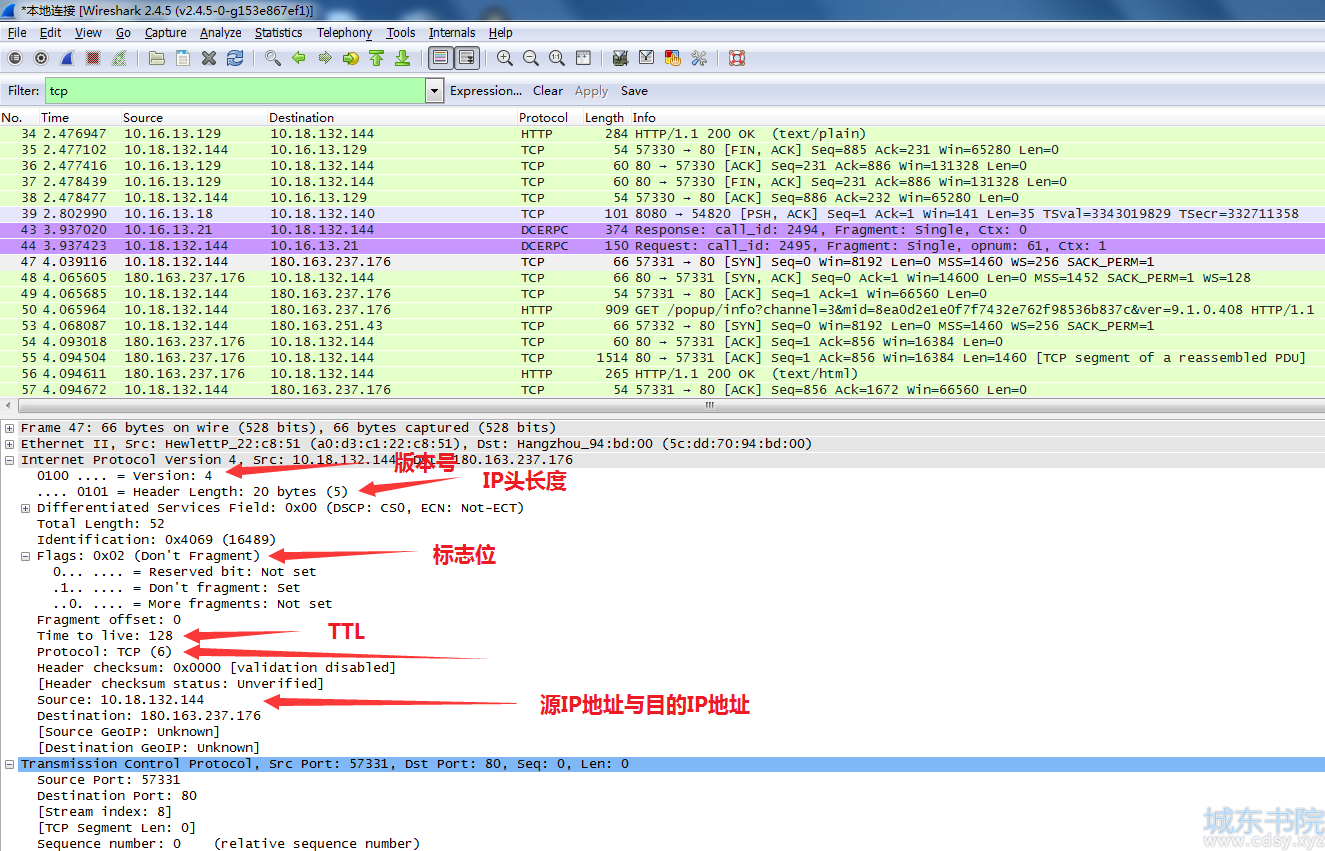This screenshot has width=1325, height=851.
Task: Select the 'Source Port: 57331' field
Action: (x=109, y=780)
